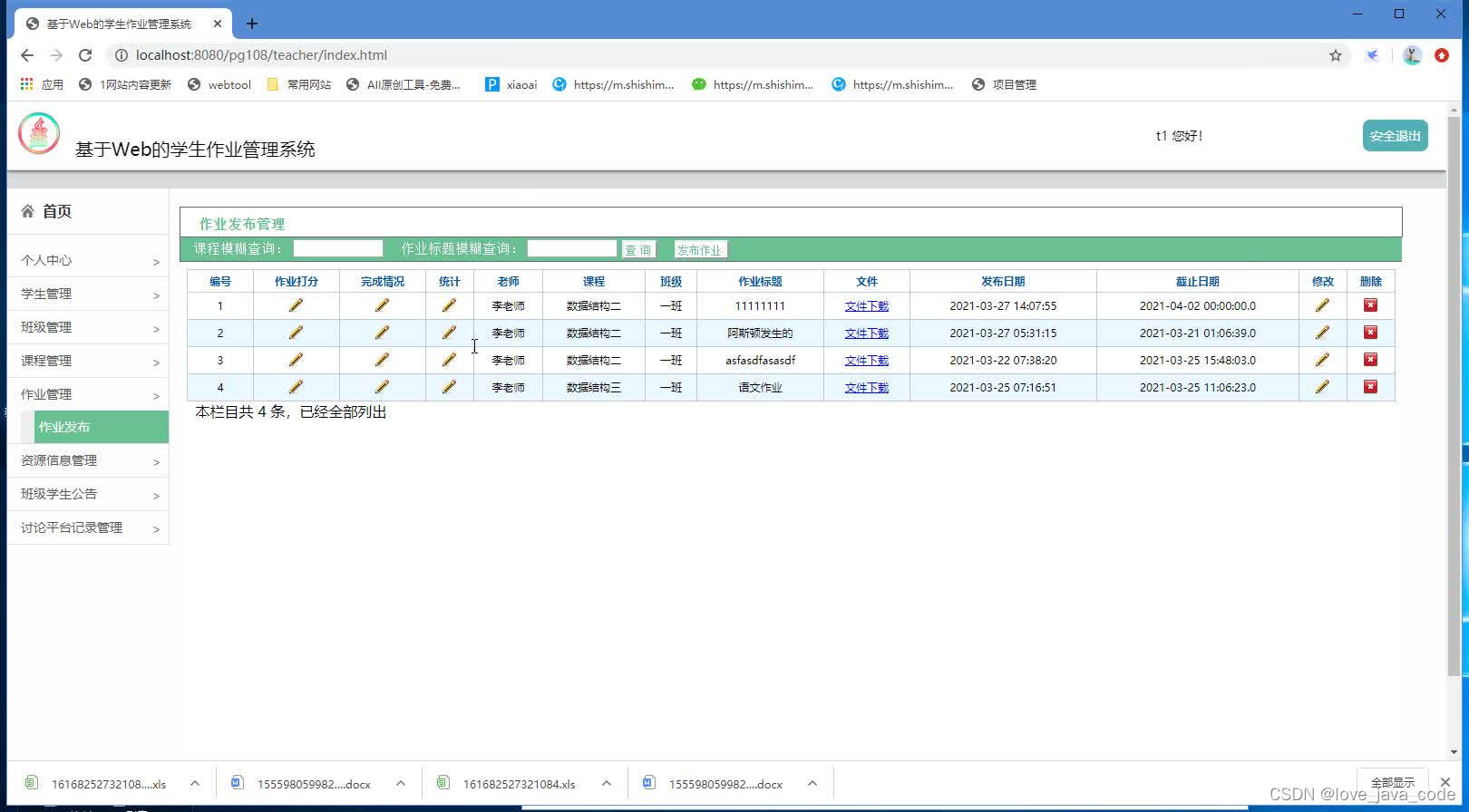Edit assignment asfasdfasasdf with modify pencil
The height and width of the screenshot is (812, 1469).
[1322, 360]
